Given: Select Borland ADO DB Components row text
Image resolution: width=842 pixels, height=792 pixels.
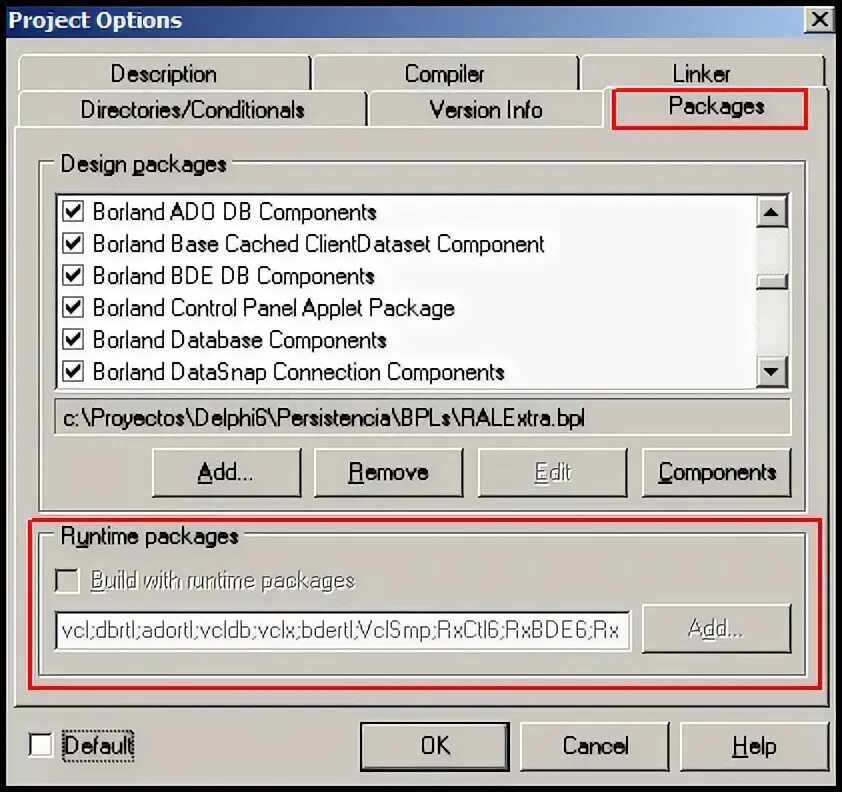Looking at the screenshot, I should [235, 212].
